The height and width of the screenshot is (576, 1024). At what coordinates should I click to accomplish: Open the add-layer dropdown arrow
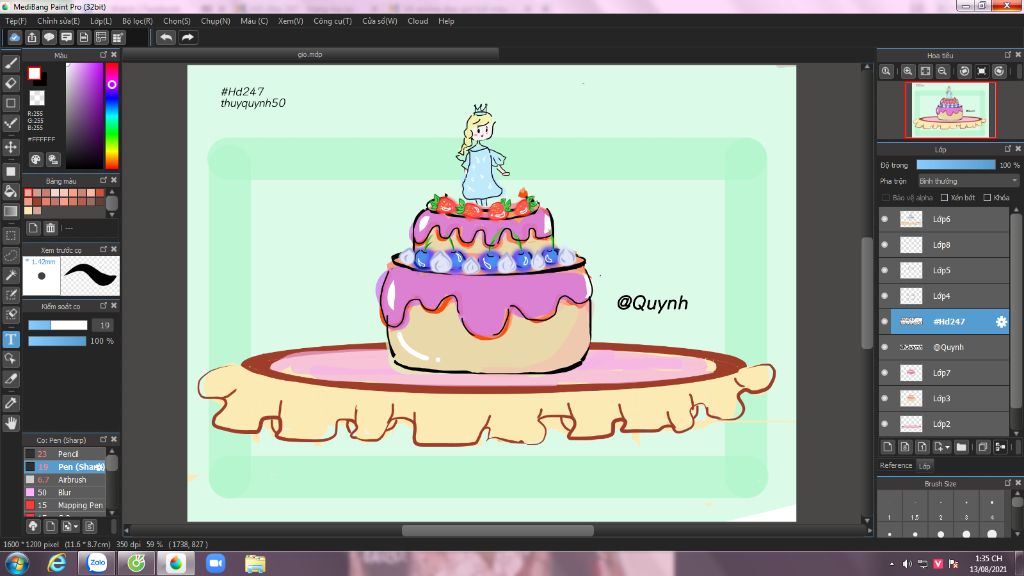click(x=947, y=448)
